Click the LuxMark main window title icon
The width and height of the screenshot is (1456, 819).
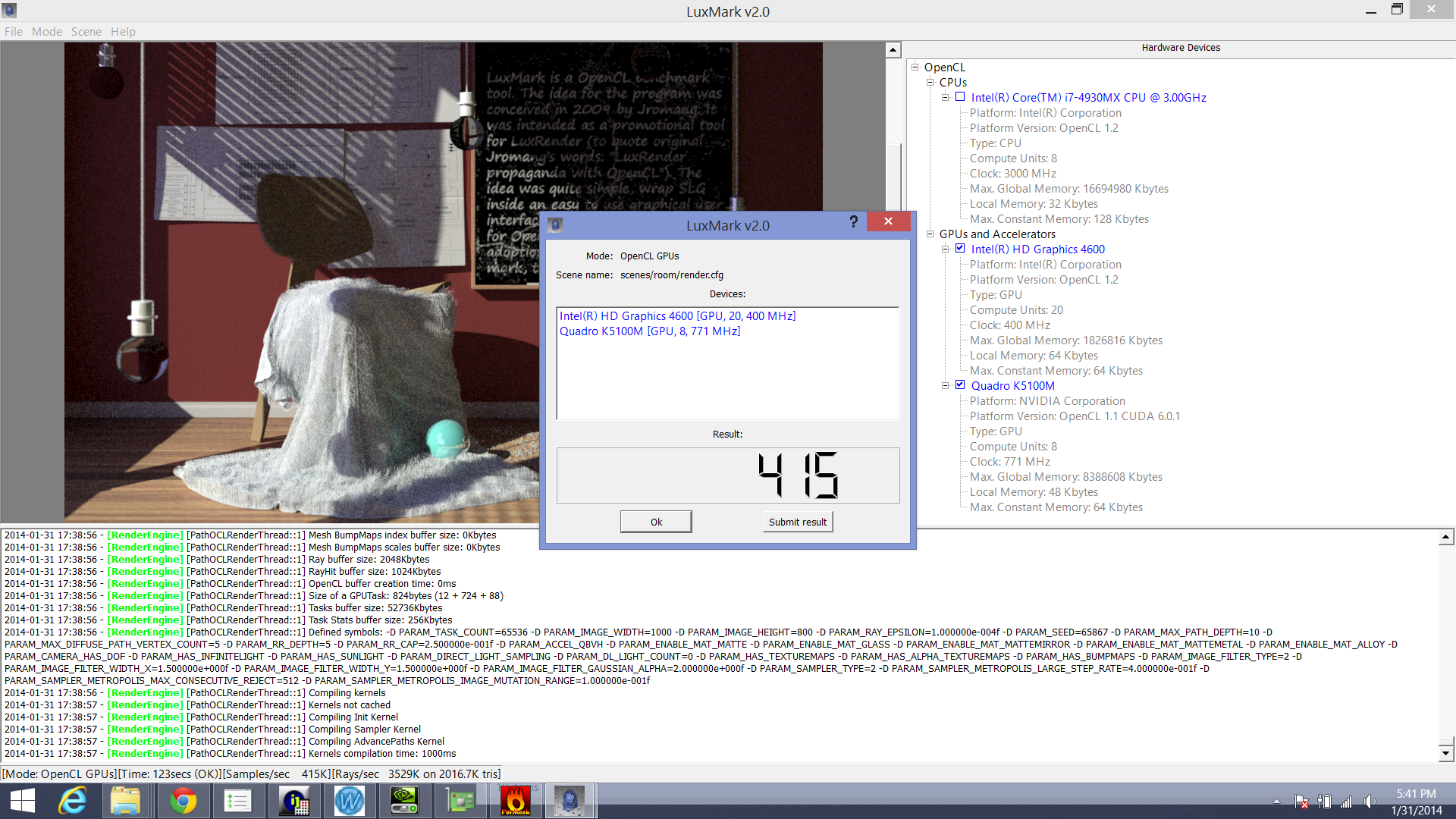click(x=10, y=11)
